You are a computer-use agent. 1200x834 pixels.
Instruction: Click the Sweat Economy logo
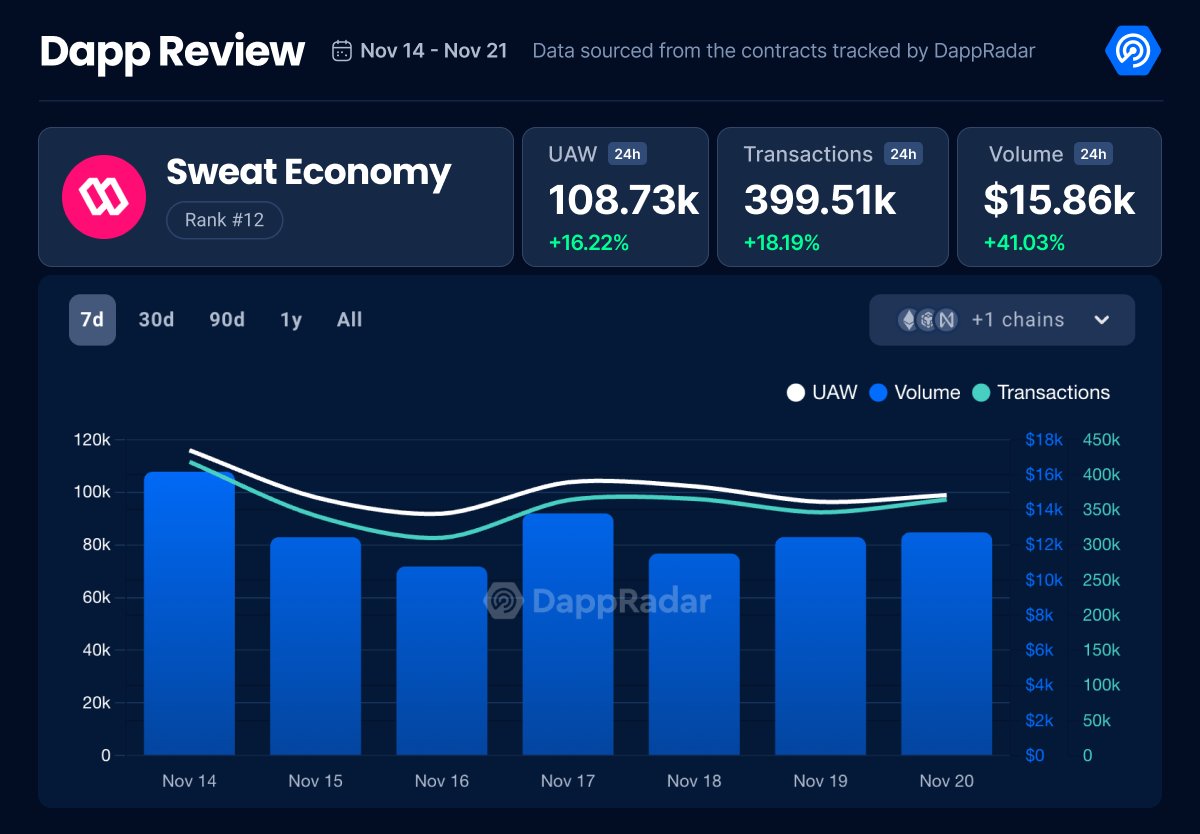point(103,196)
